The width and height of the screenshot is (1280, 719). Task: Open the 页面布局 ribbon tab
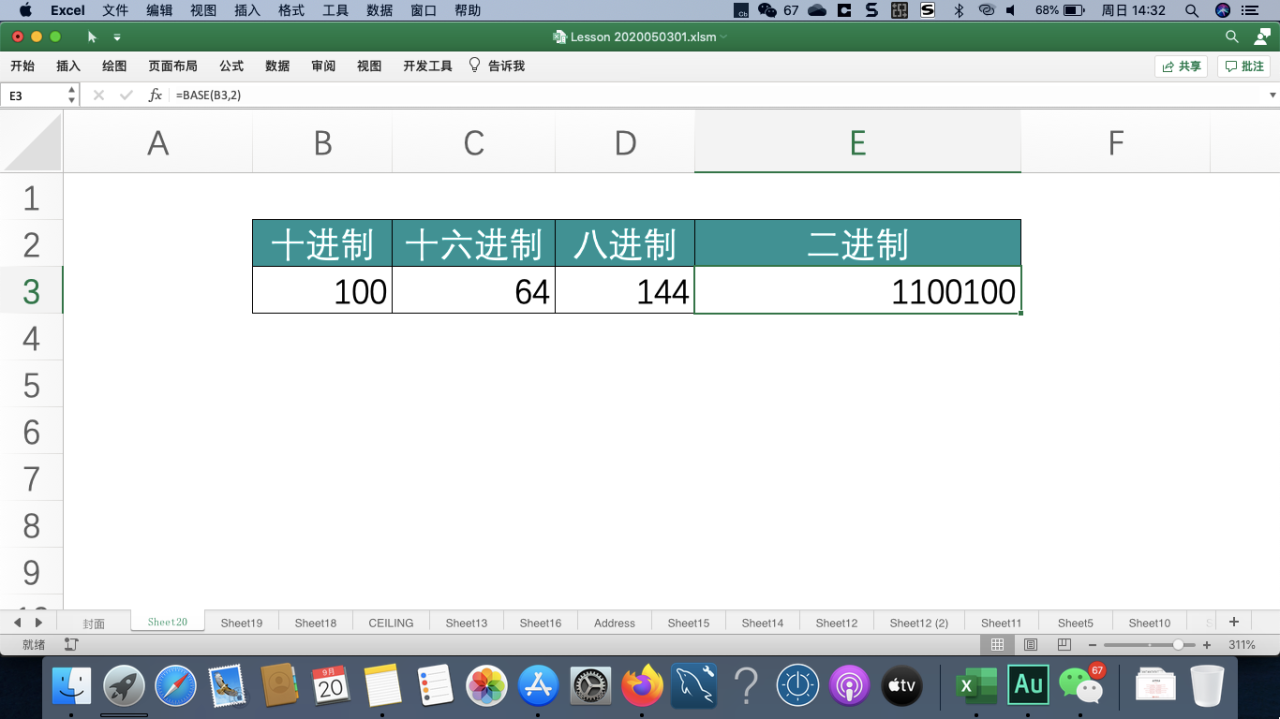173,66
